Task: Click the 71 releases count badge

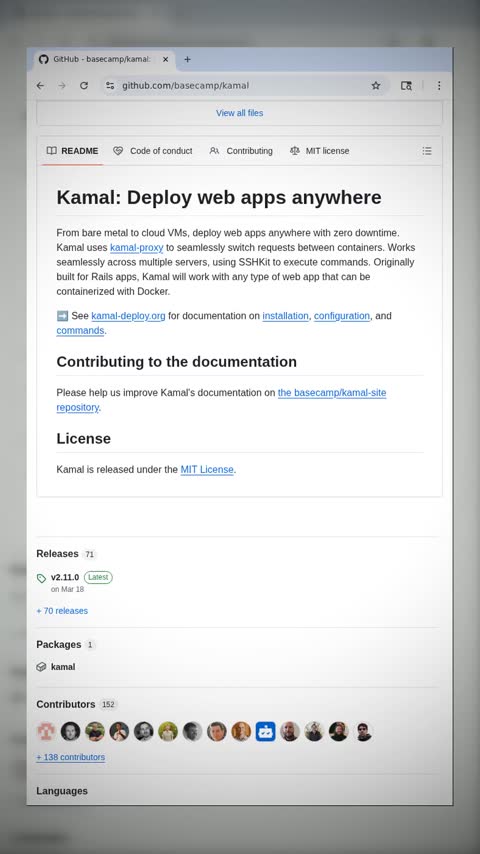Action: click(89, 554)
